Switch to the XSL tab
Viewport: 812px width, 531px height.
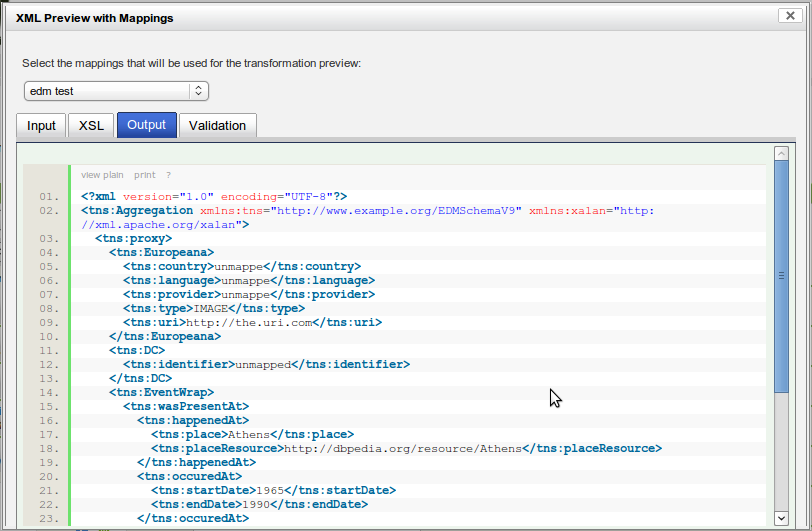91,125
